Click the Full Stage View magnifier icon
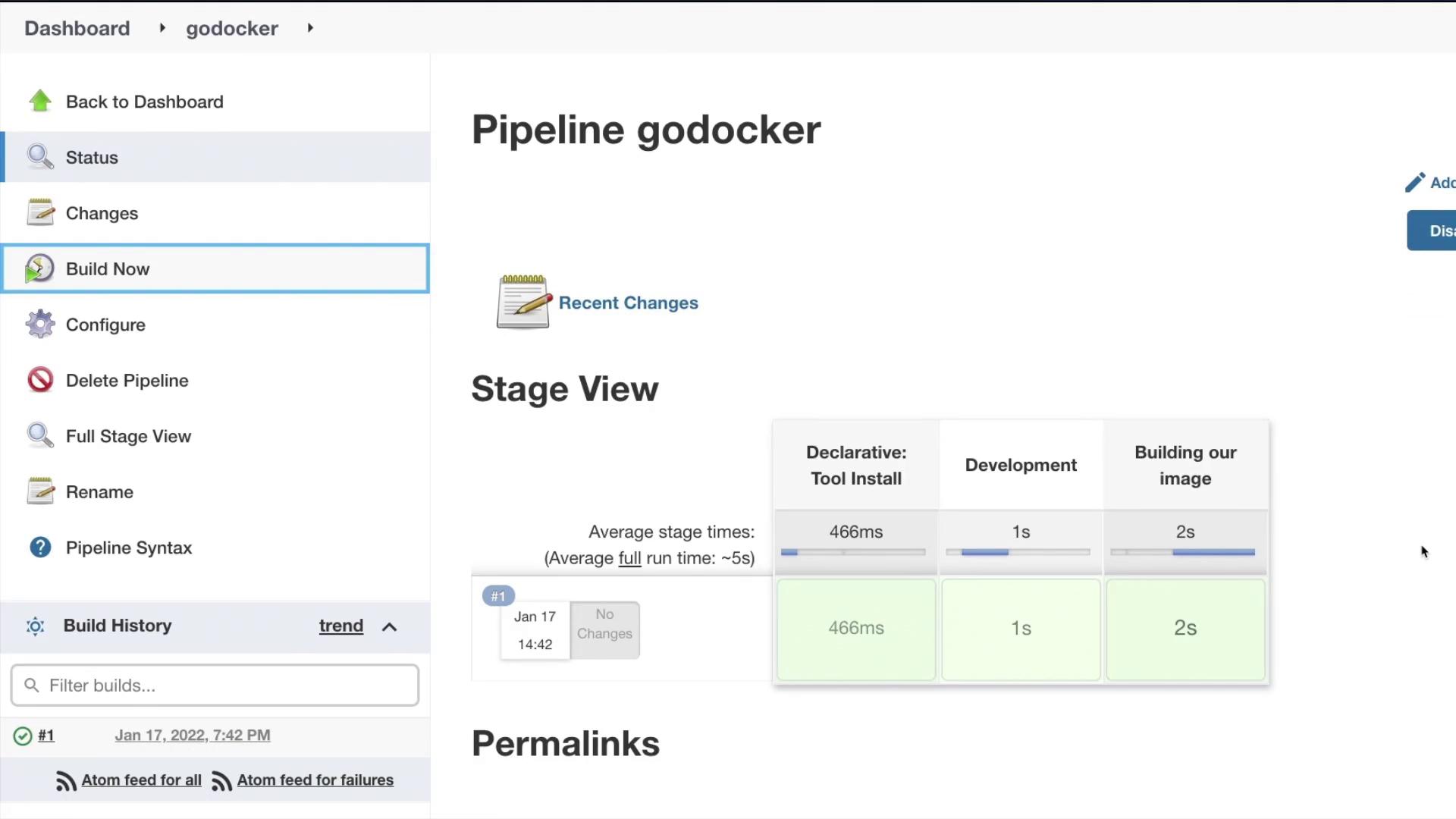The height and width of the screenshot is (819, 1456). 40,436
